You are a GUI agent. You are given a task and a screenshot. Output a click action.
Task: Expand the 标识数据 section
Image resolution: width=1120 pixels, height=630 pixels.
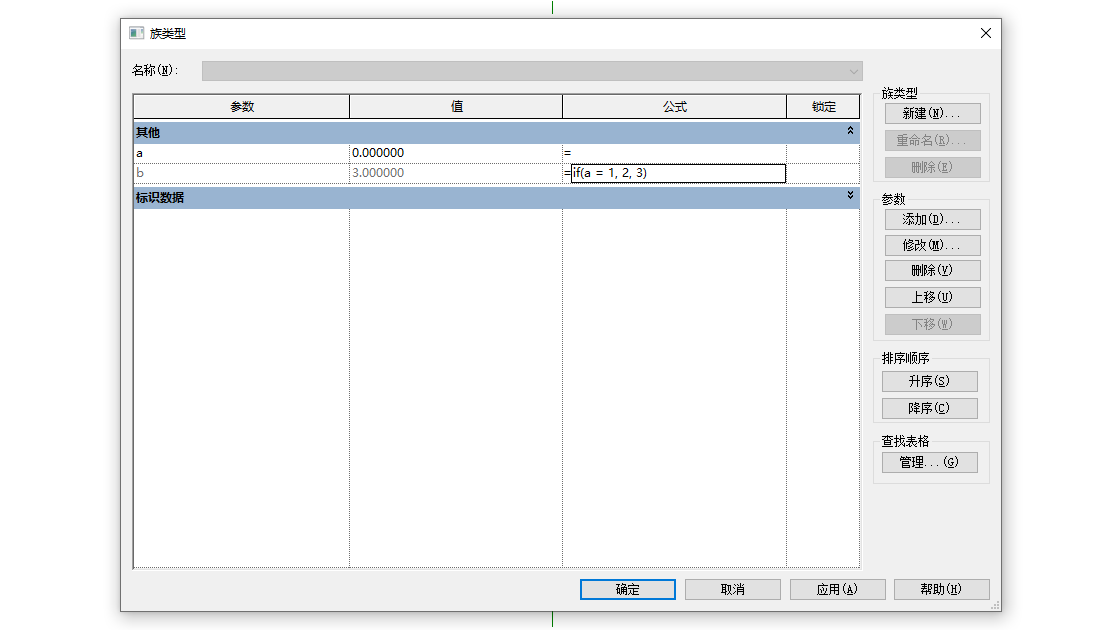tap(849, 197)
